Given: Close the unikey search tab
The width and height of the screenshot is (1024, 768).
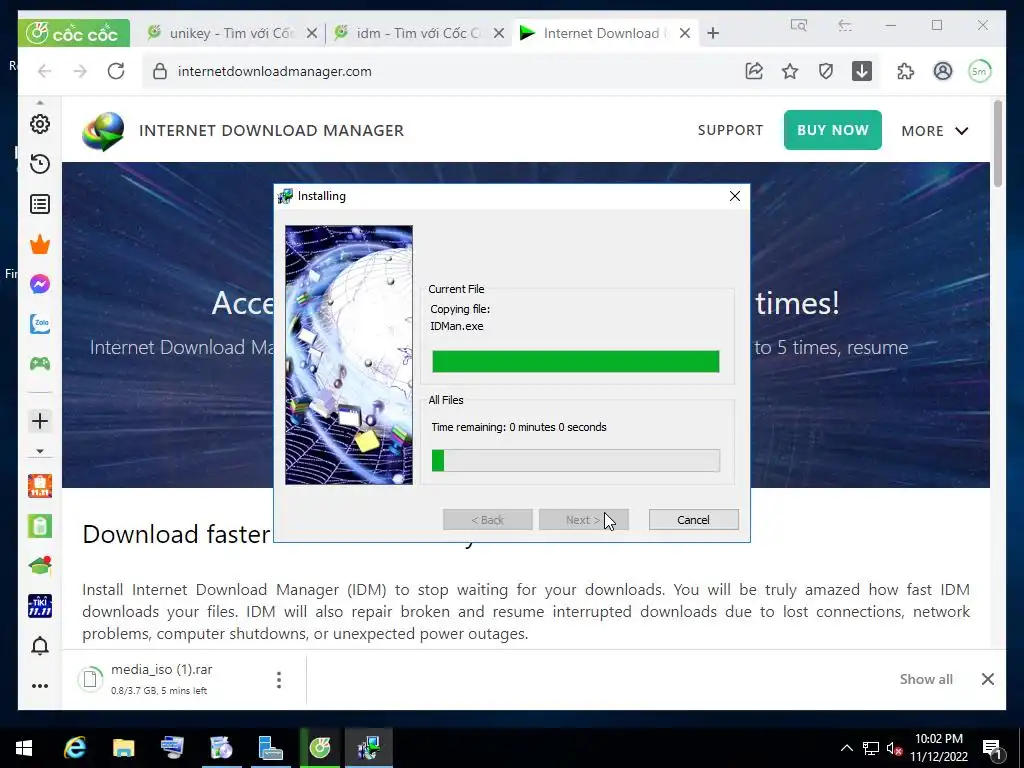Looking at the screenshot, I should (x=312, y=33).
